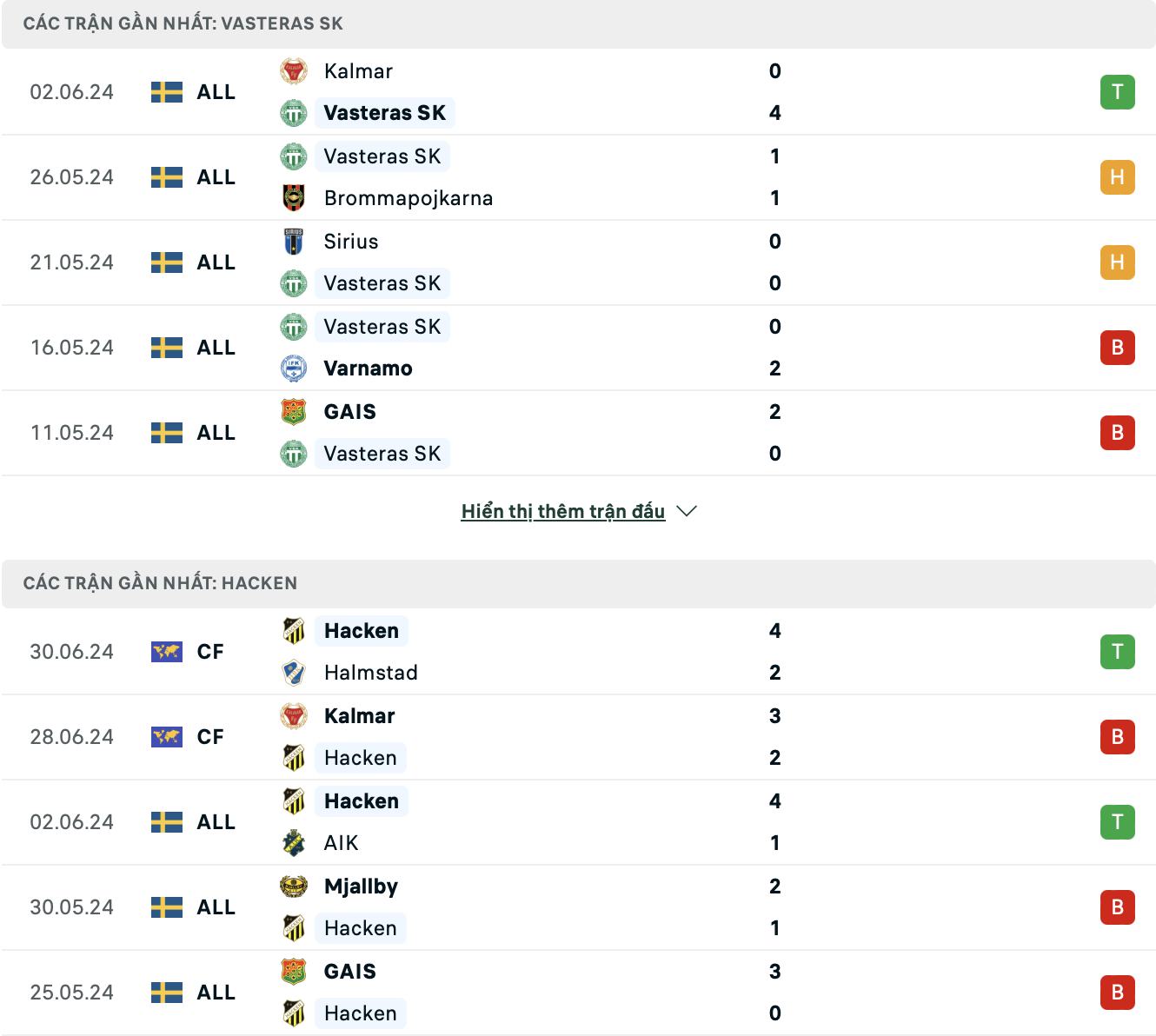
Task: Open the Hiển thị thêm trận đấu link
Action: pyautogui.click(x=563, y=511)
